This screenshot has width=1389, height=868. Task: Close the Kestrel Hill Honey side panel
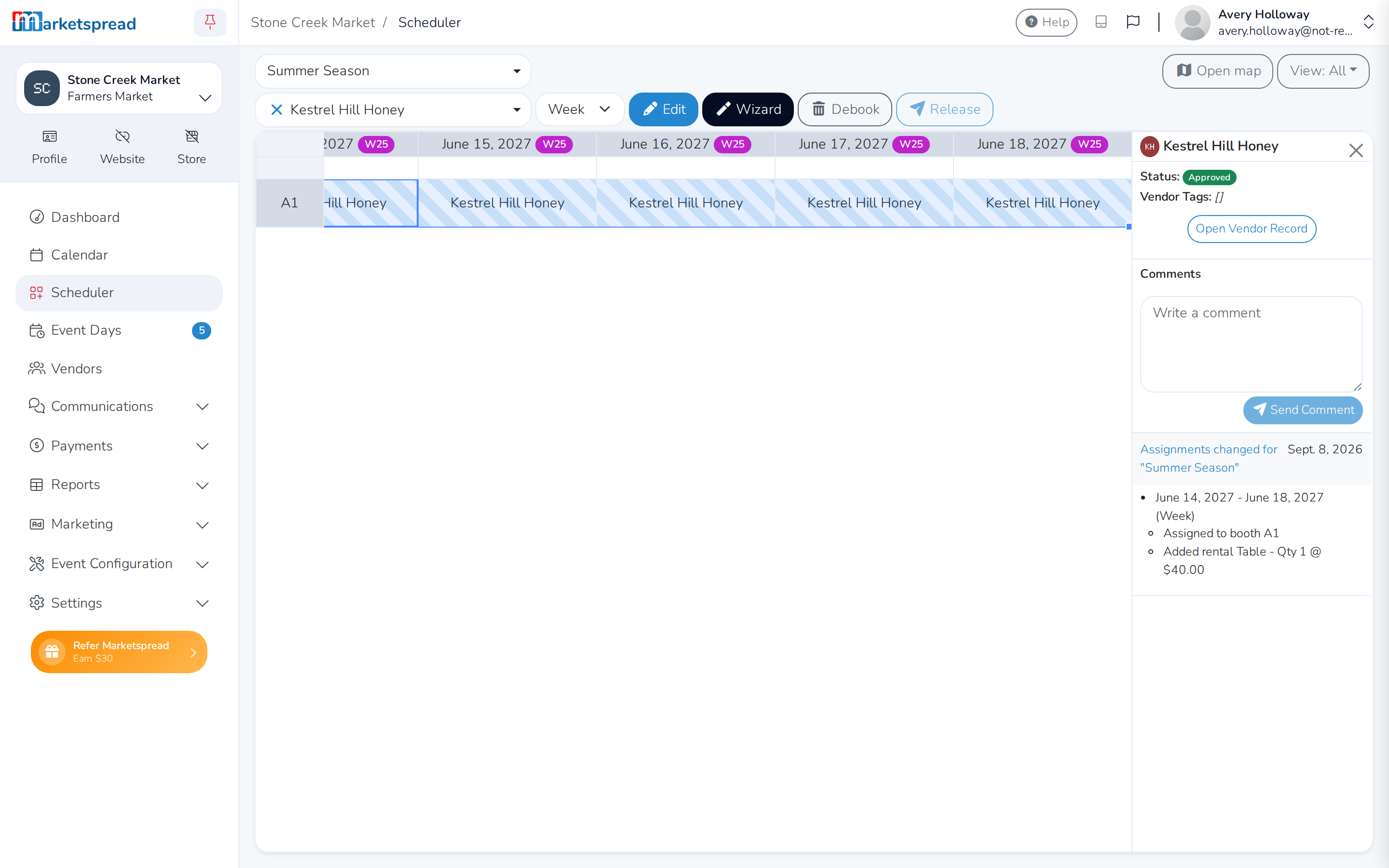[1356, 150]
